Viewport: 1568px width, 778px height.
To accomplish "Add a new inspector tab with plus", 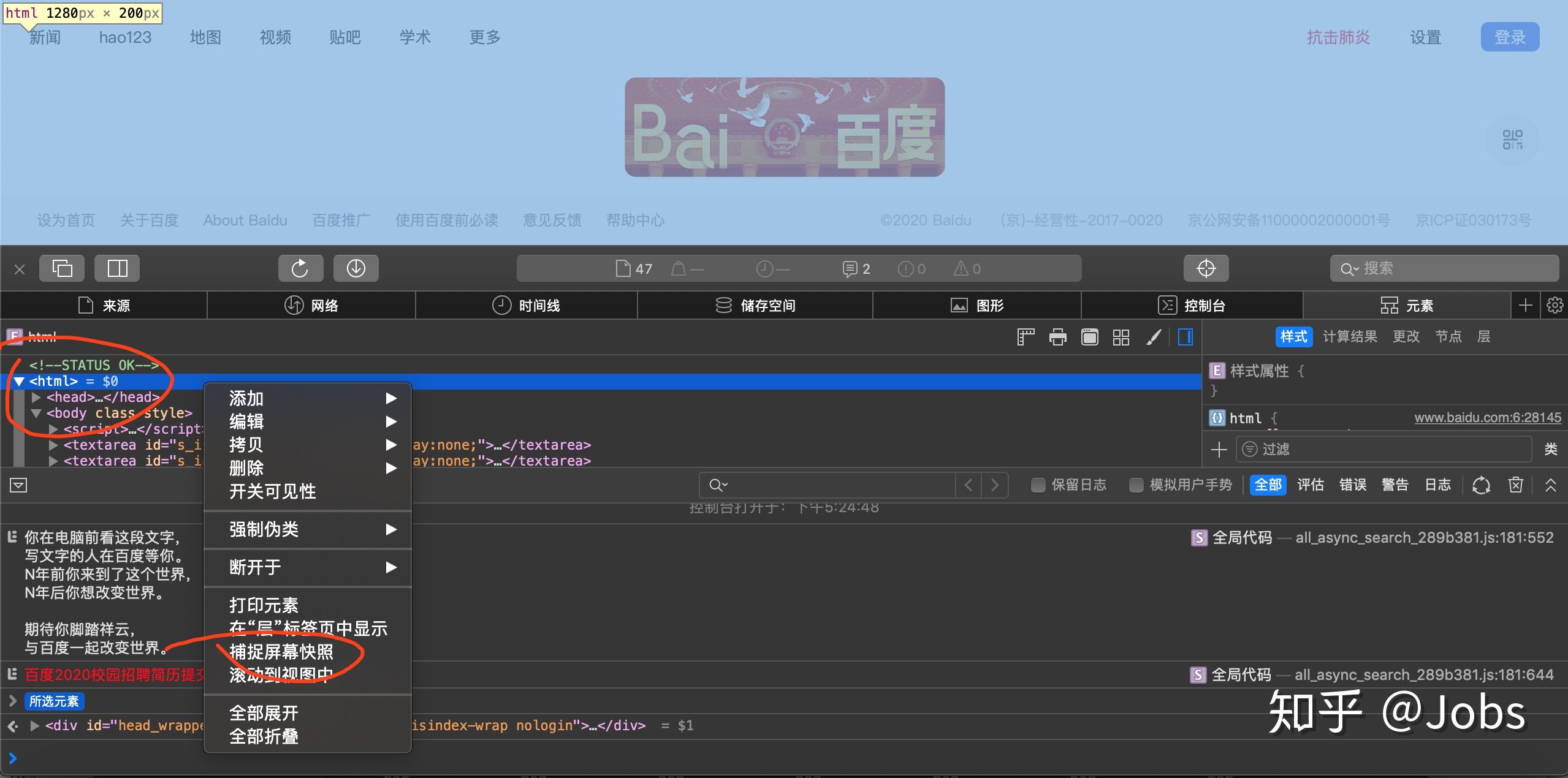I will [1526, 305].
